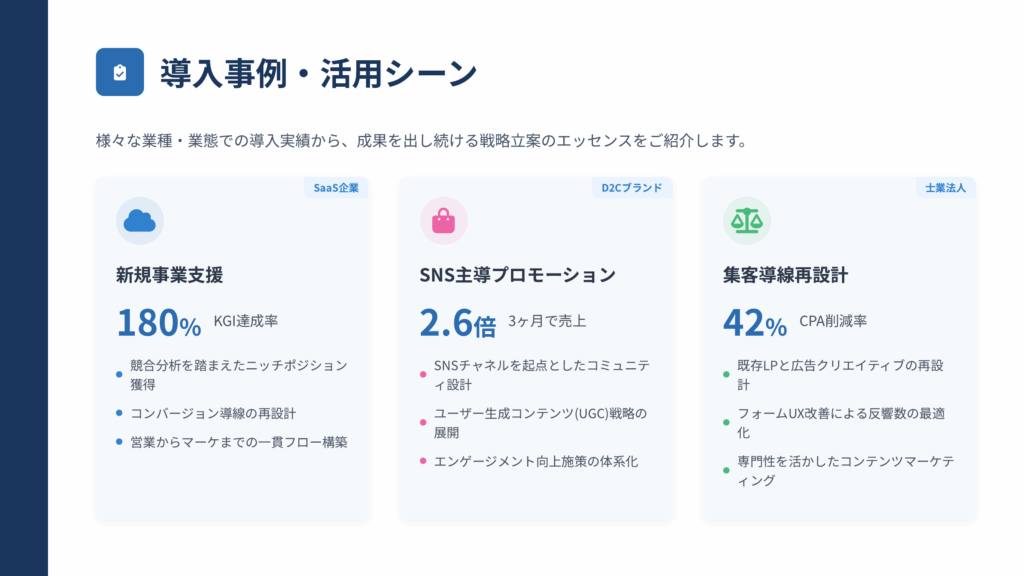1024x576 pixels.
Task: Click the 42% CPA reduction figure
Action: 754,322
